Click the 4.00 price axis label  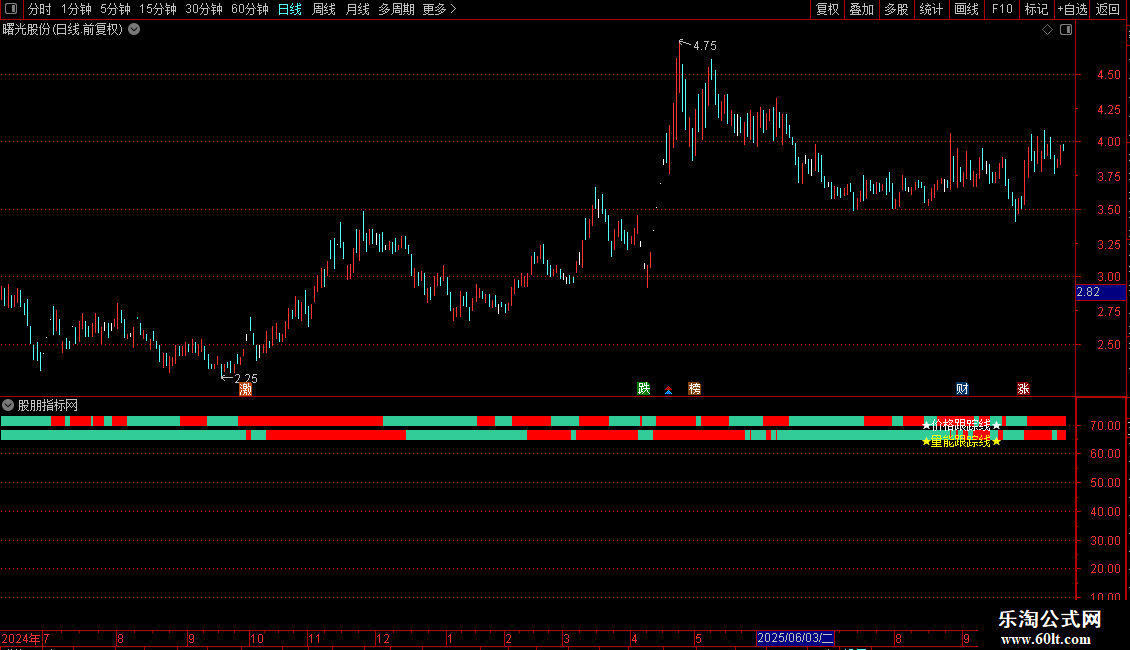[1108, 142]
